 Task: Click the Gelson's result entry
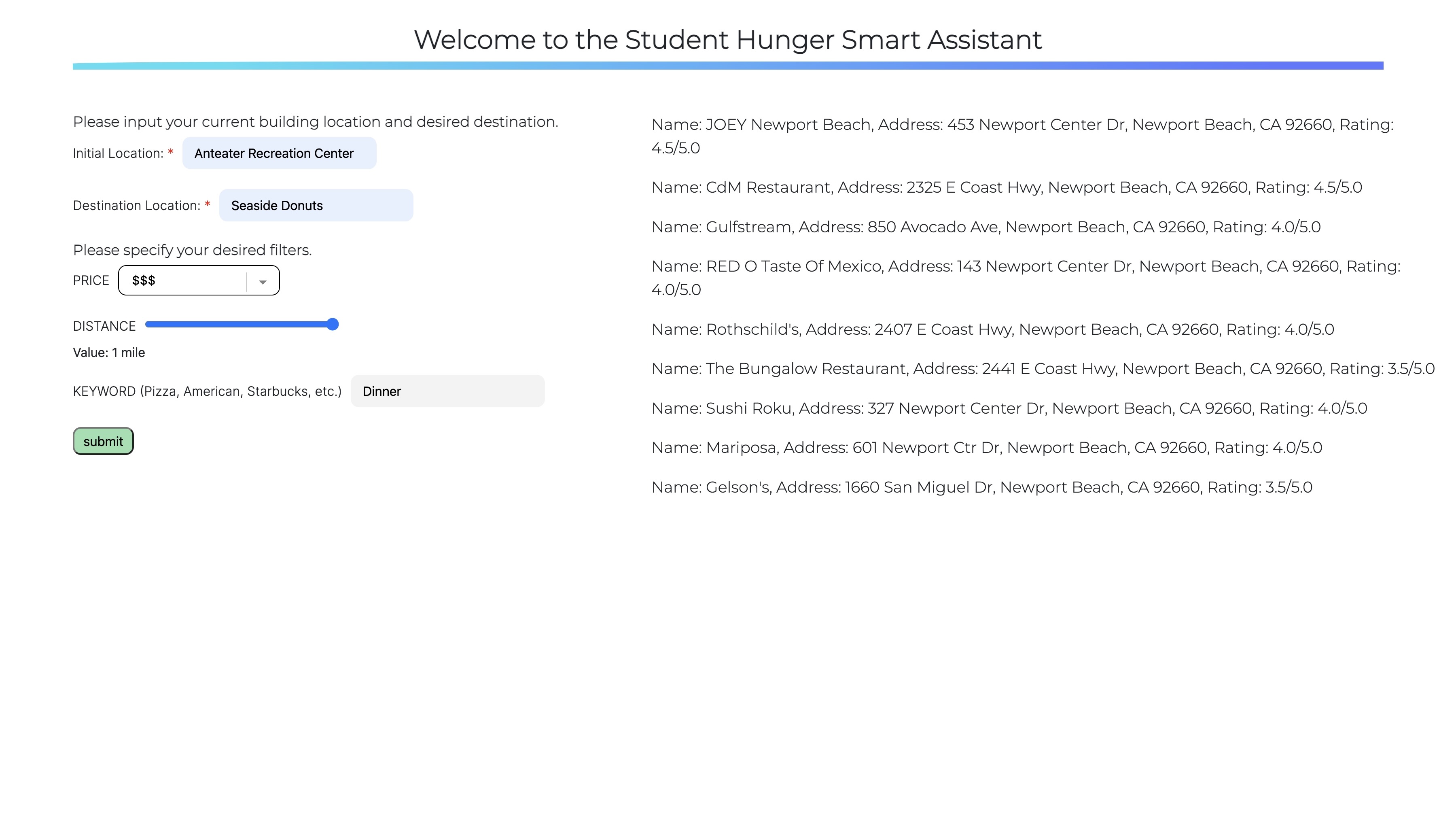[x=981, y=487]
